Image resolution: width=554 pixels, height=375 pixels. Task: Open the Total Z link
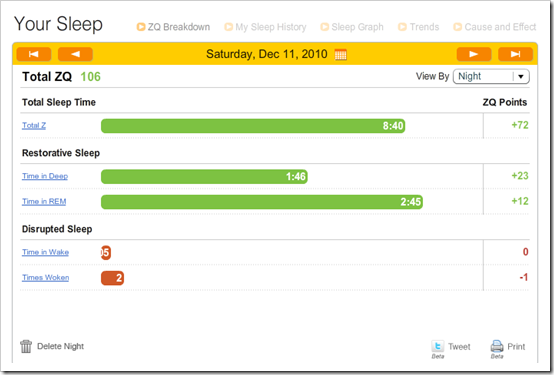point(34,125)
